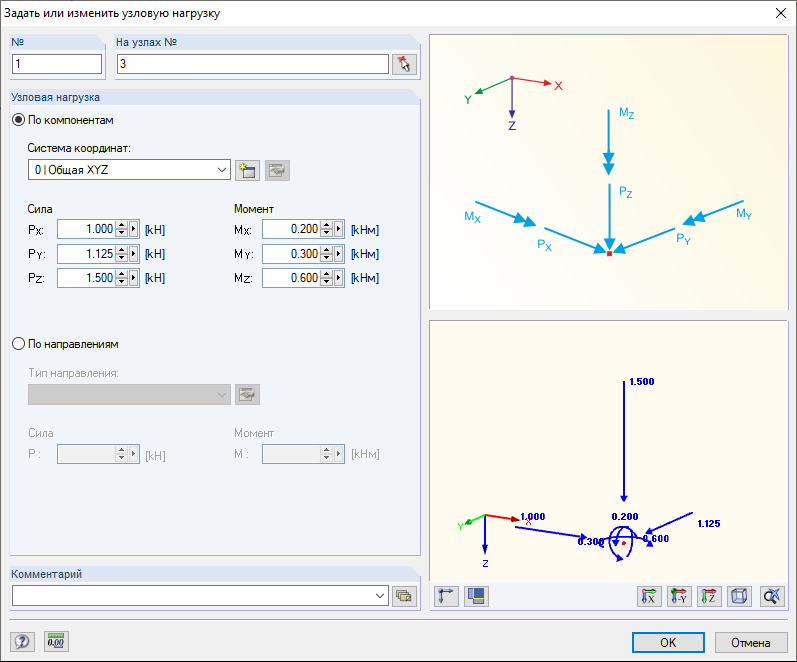Show the view along the Z axis
Image resolution: width=797 pixels, height=662 pixels.
coord(709,596)
